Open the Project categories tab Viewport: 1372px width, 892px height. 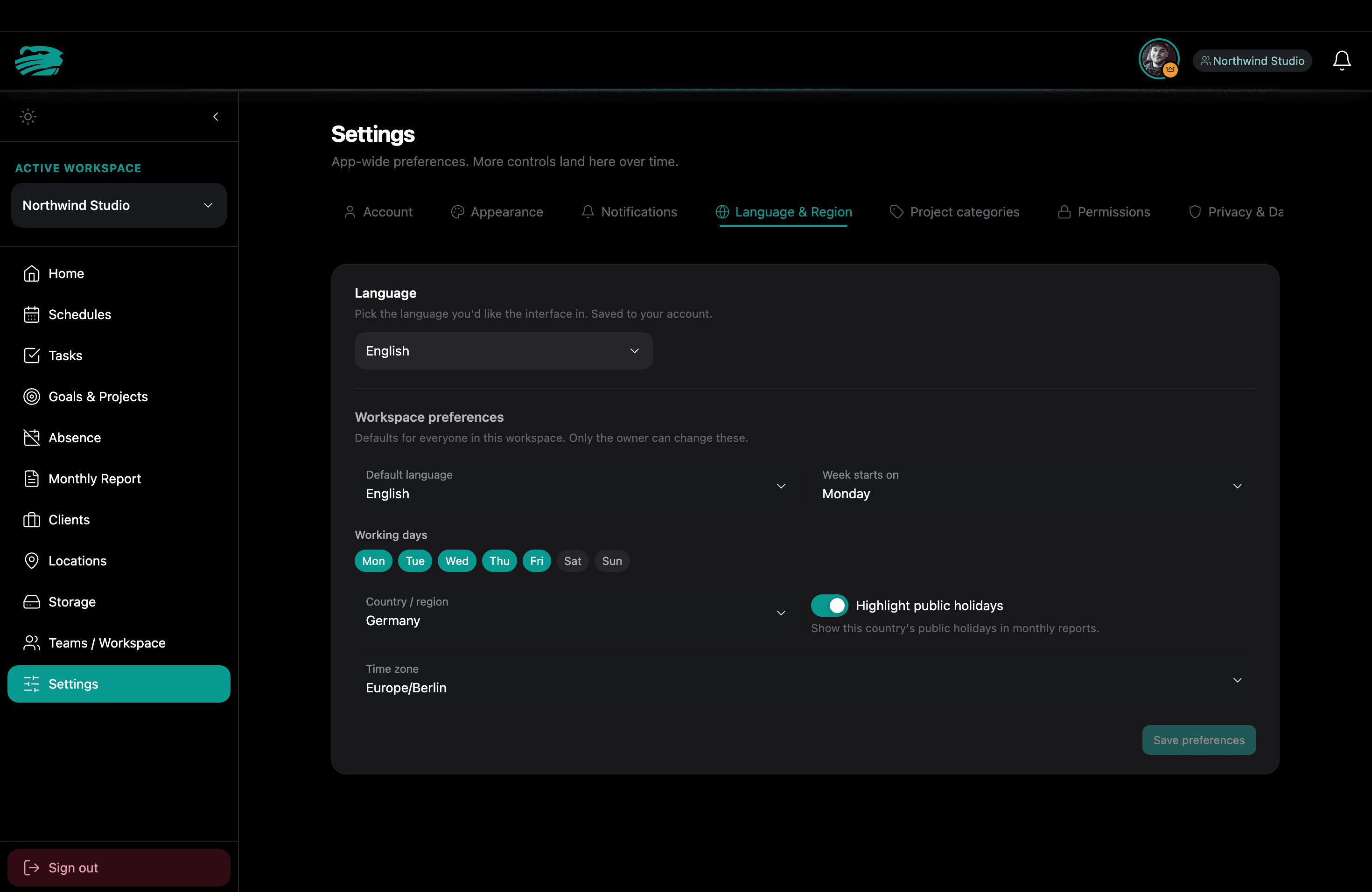pyautogui.click(x=955, y=212)
